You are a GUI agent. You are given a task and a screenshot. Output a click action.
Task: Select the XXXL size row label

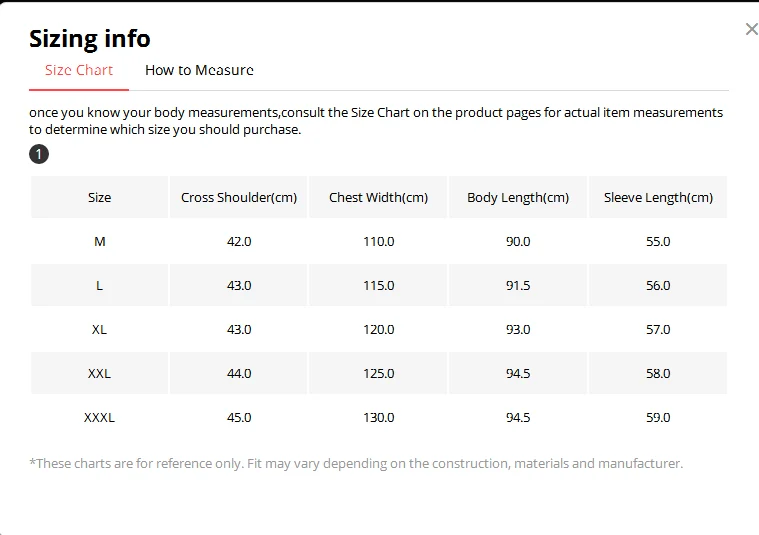click(99, 418)
